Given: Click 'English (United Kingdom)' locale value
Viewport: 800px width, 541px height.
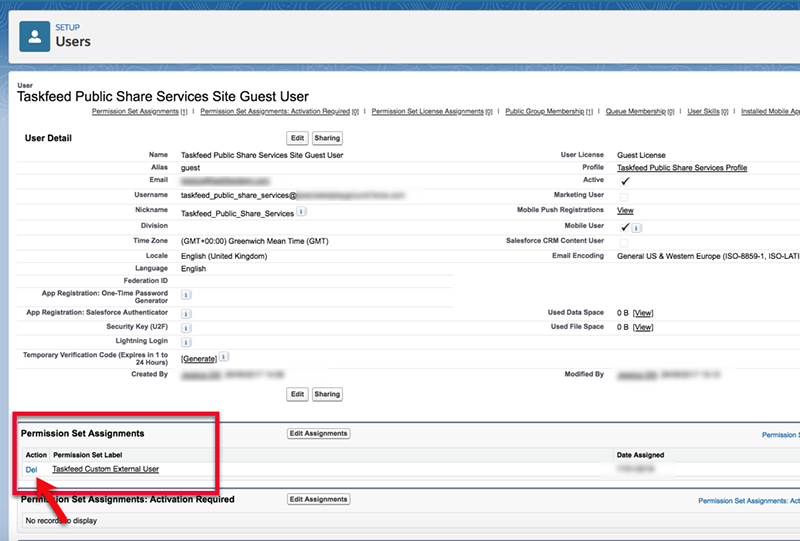Looking at the screenshot, I should click(224, 256).
